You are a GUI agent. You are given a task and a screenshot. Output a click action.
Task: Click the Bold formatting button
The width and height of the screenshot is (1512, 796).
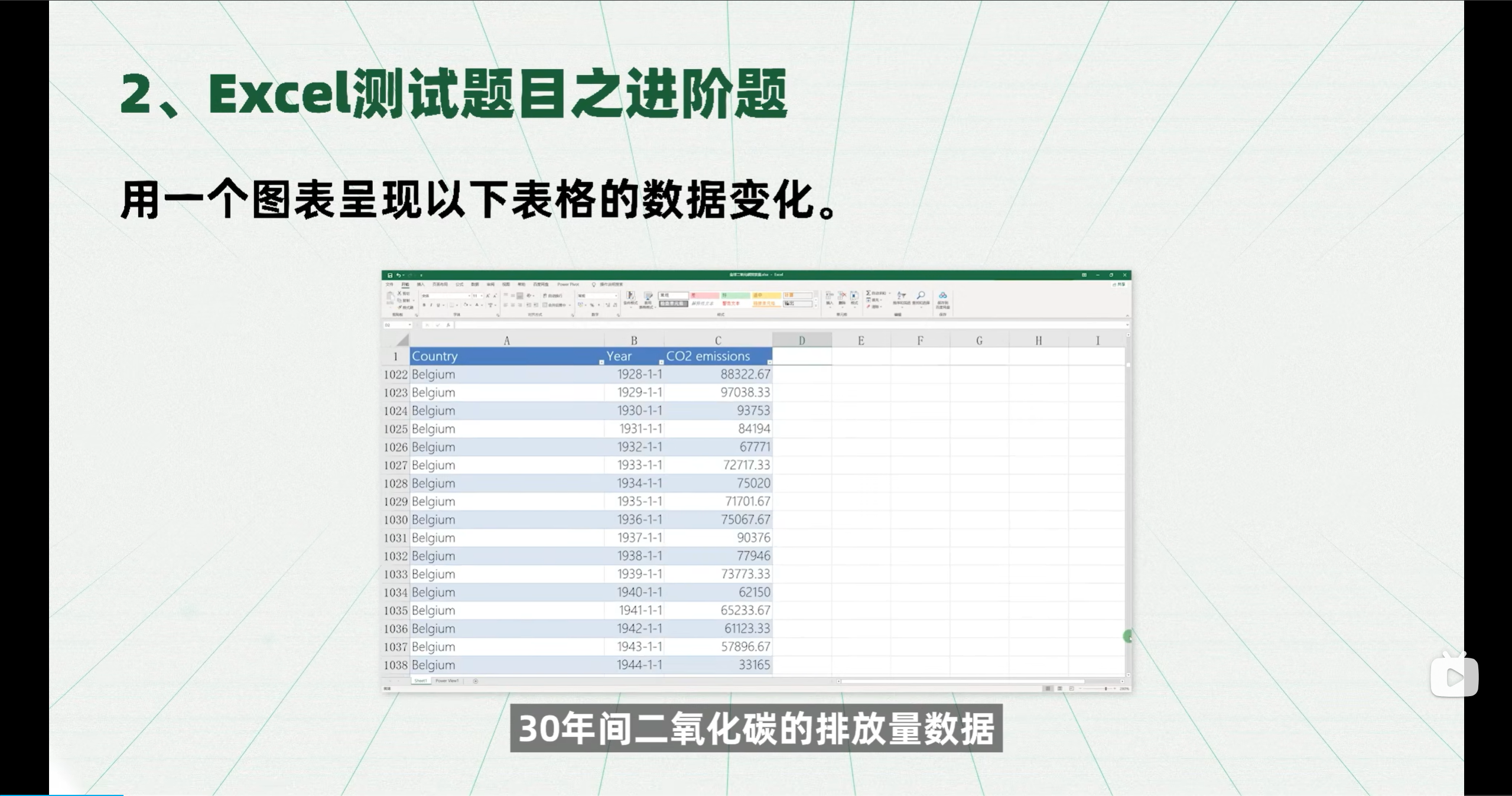tap(424, 306)
